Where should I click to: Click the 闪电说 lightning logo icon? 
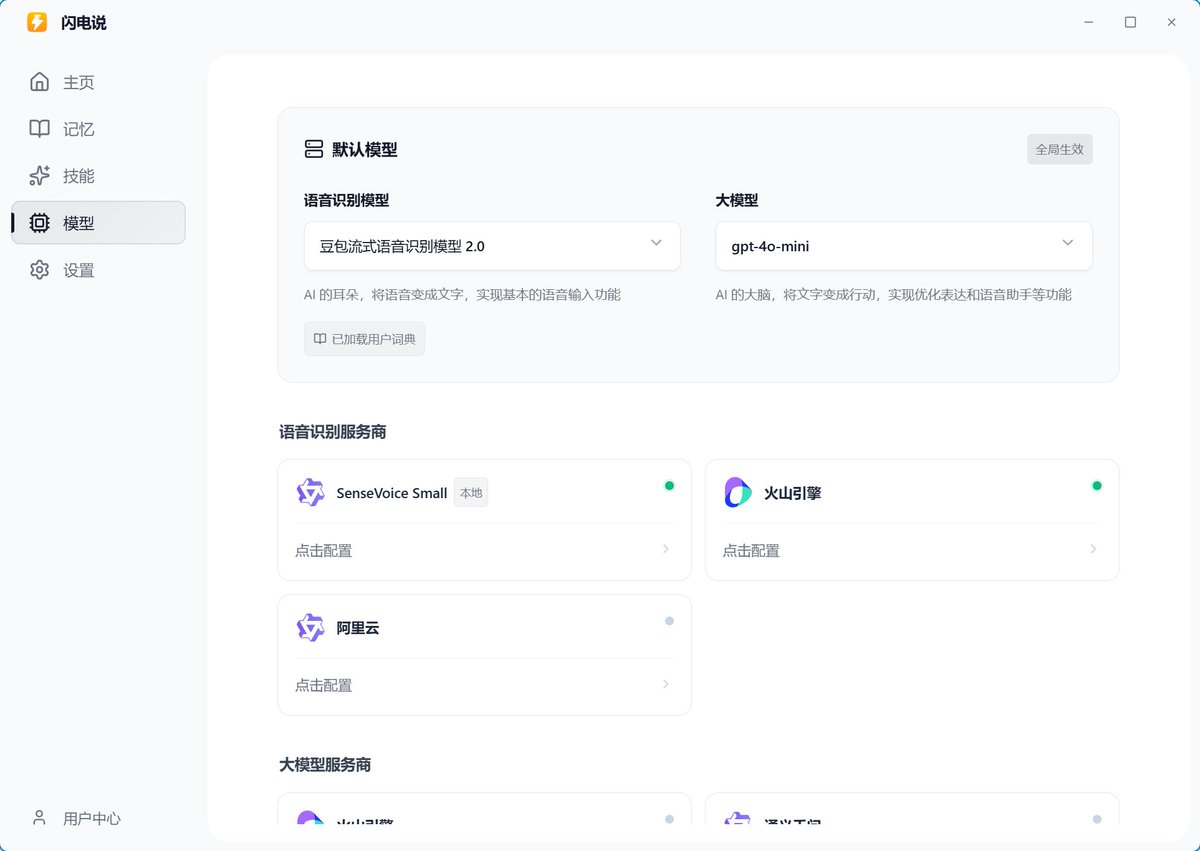tap(37, 22)
